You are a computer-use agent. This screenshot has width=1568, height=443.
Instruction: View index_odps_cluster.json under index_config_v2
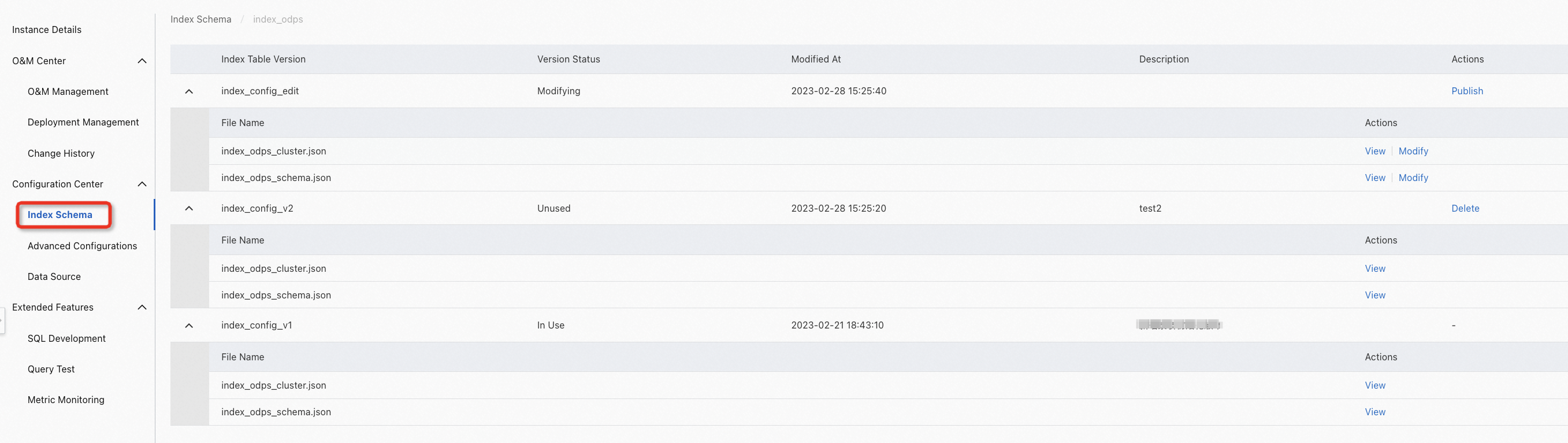[x=1374, y=269]
